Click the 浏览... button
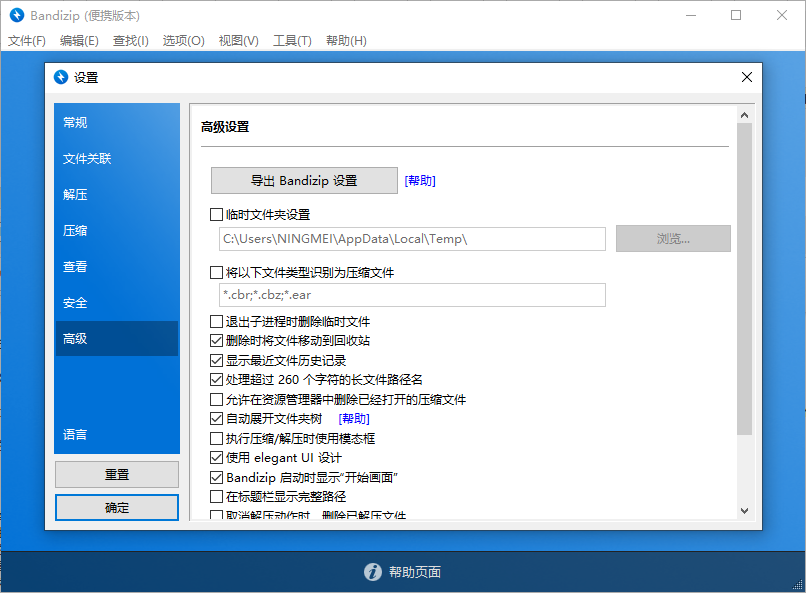The image size is (806, 593). (673, 238)
